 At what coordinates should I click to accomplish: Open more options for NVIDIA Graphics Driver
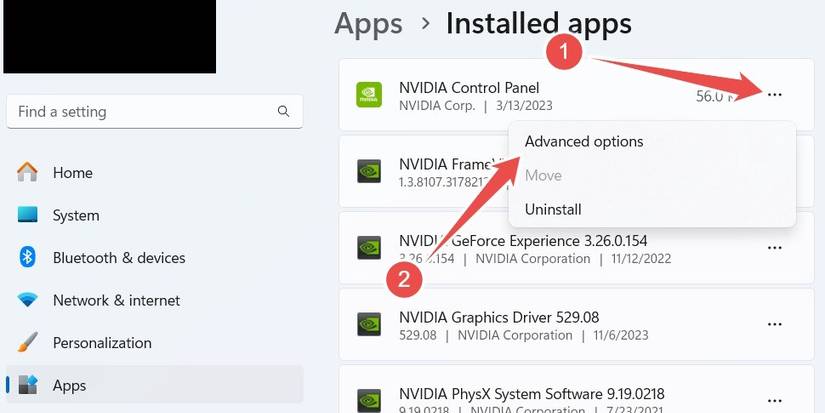coord(774,324)
